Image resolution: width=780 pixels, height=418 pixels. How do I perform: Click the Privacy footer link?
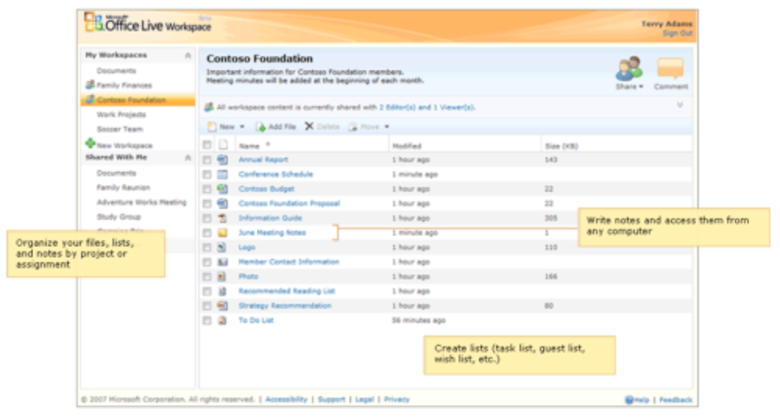(x=396, y=399)
